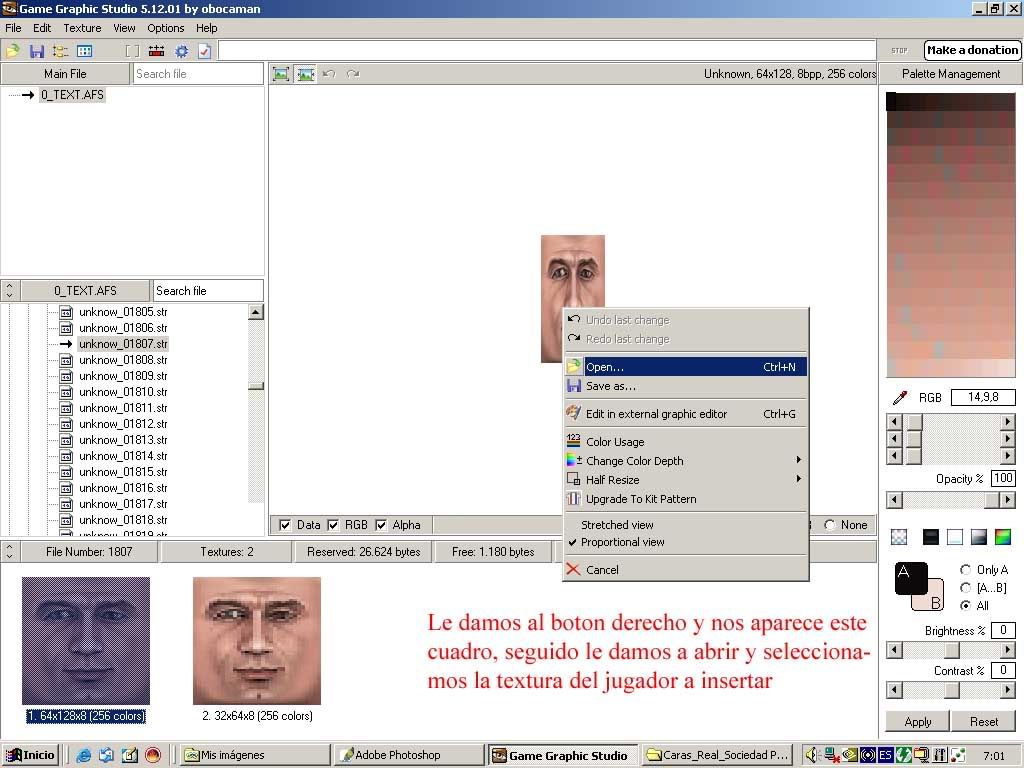Expand the Change Color Depth submenu
The width and height of the screenshot is (1024, 768).
tap(686, 461)
